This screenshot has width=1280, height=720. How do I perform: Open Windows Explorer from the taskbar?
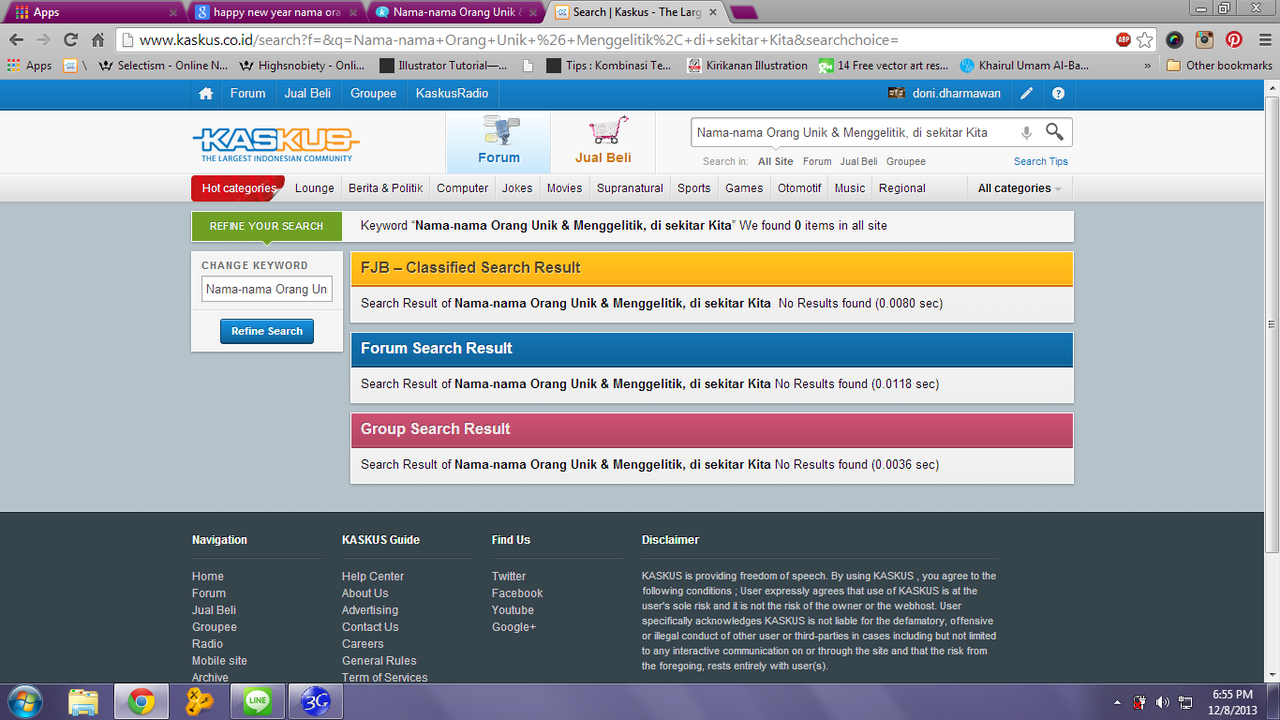83,701
